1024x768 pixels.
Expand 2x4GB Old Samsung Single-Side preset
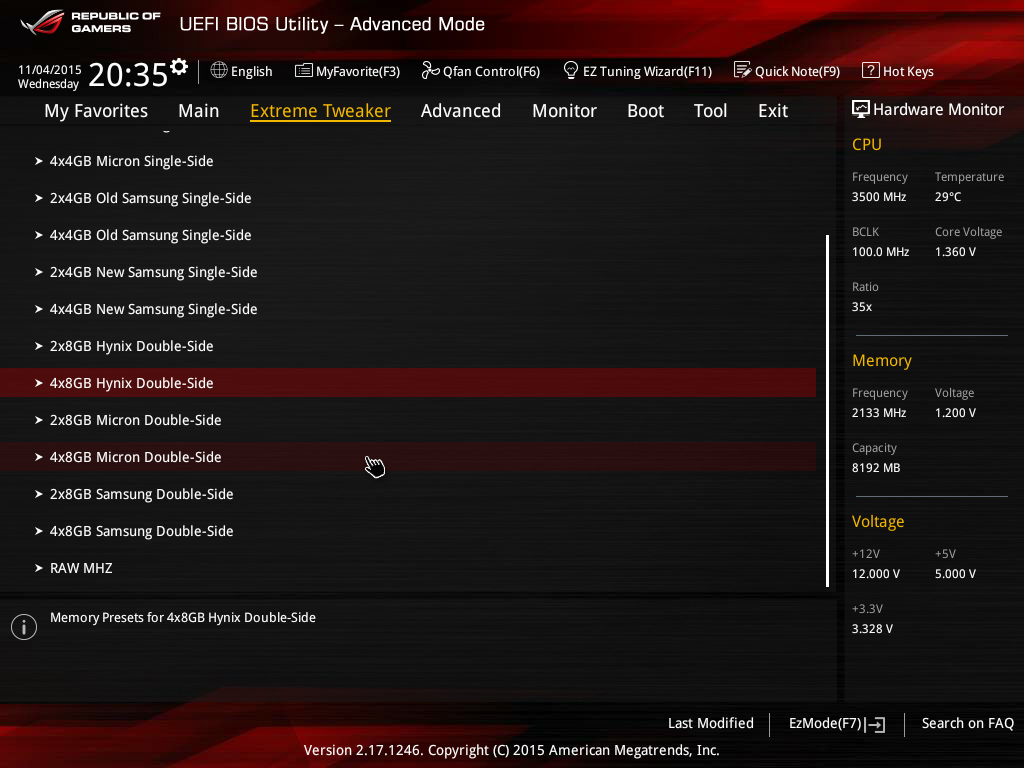(x=408, y=198)
